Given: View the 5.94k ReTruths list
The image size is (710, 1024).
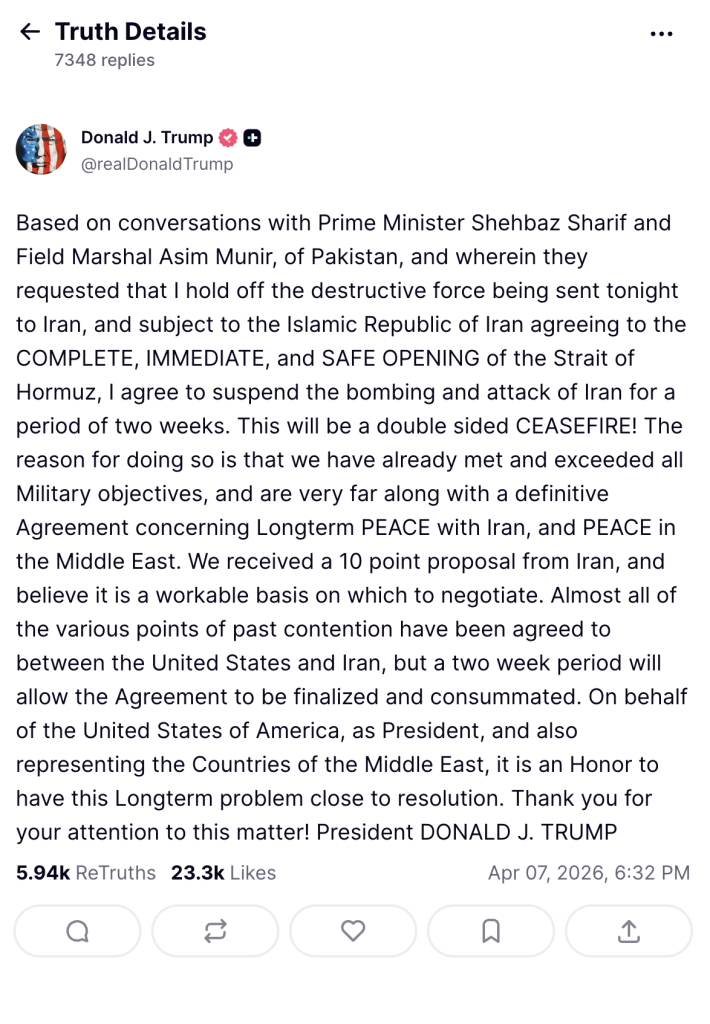Looking at the screenshot, I should coord(86,873).
